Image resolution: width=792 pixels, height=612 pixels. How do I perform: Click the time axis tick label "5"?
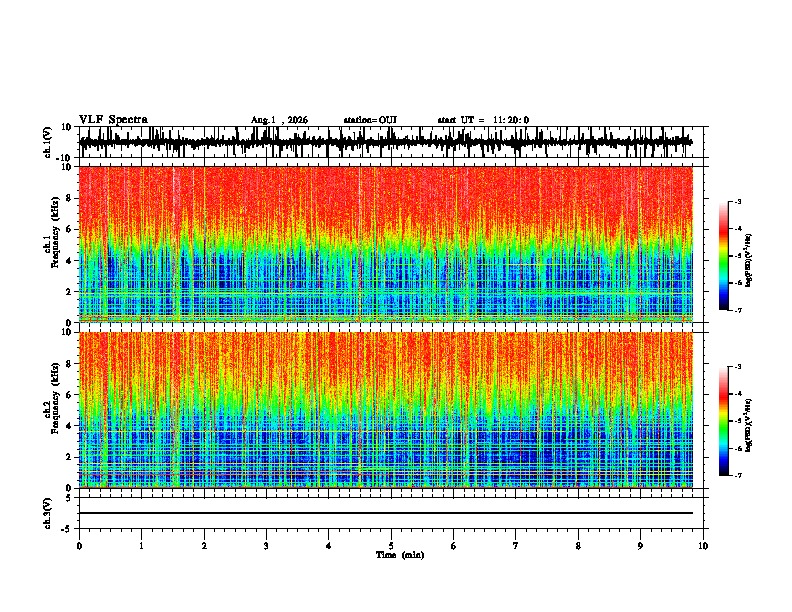pyautogui.click(x=391, y=546)
